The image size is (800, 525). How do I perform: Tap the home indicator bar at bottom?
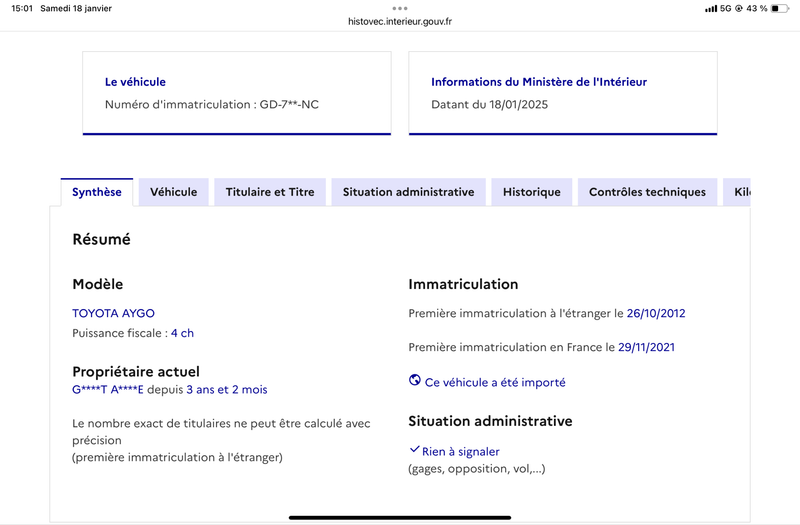click(x=400, y=517)
